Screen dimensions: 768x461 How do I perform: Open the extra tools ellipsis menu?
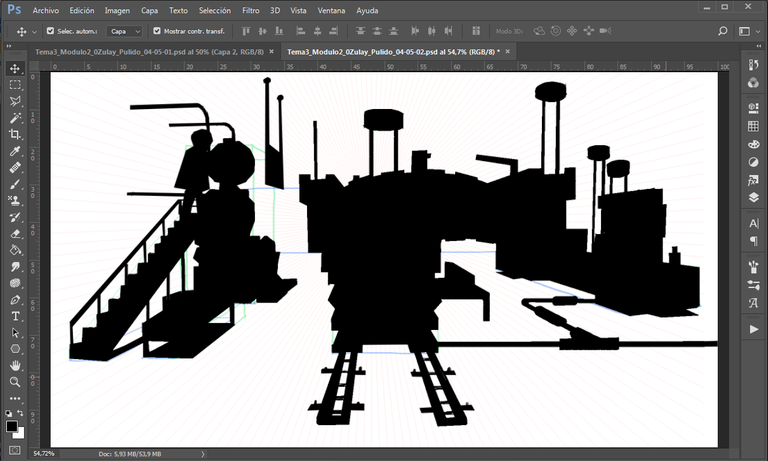pyautogui.click(x=15, y=398)
